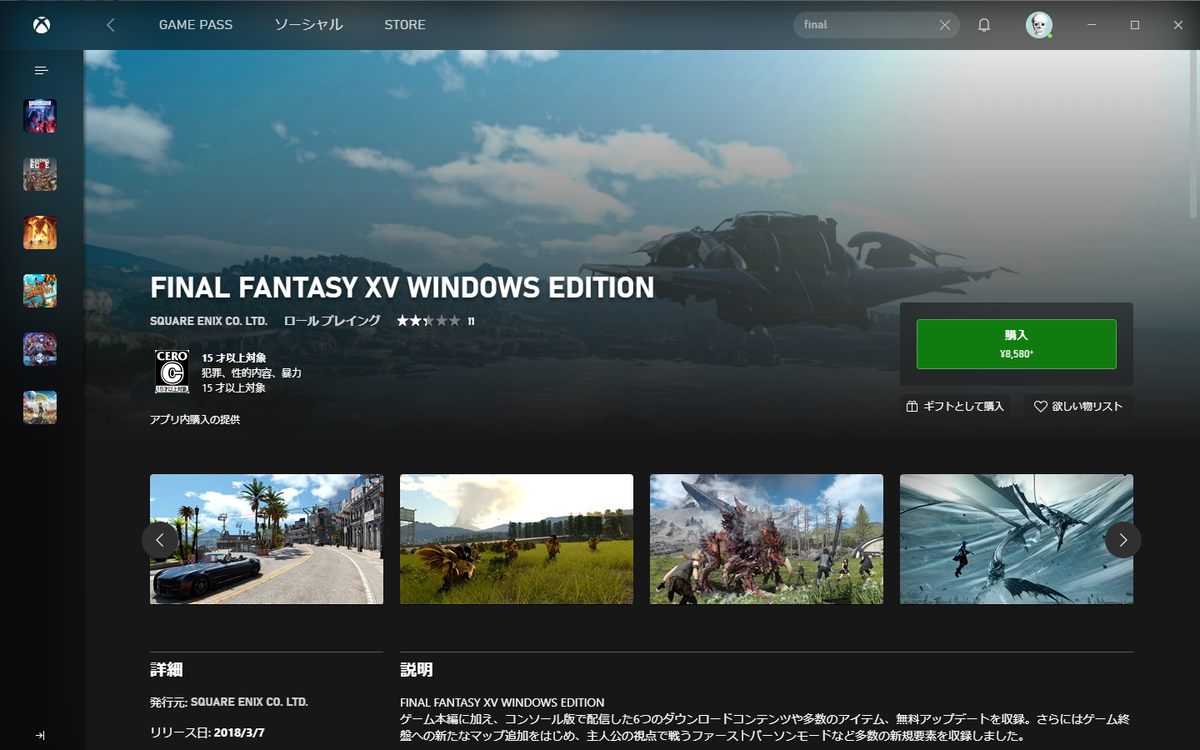Screen dimensions: 1200x750
Task: Open the orange fiery game icon in the sidebar
Action: tap(40, 232)
